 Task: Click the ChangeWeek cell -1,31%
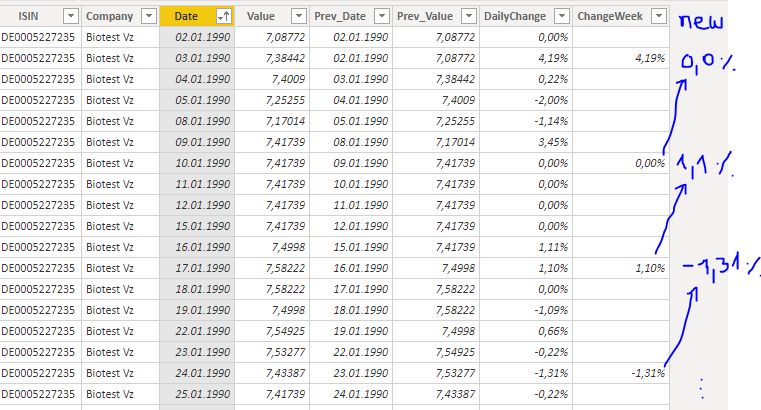click(621, 373)
